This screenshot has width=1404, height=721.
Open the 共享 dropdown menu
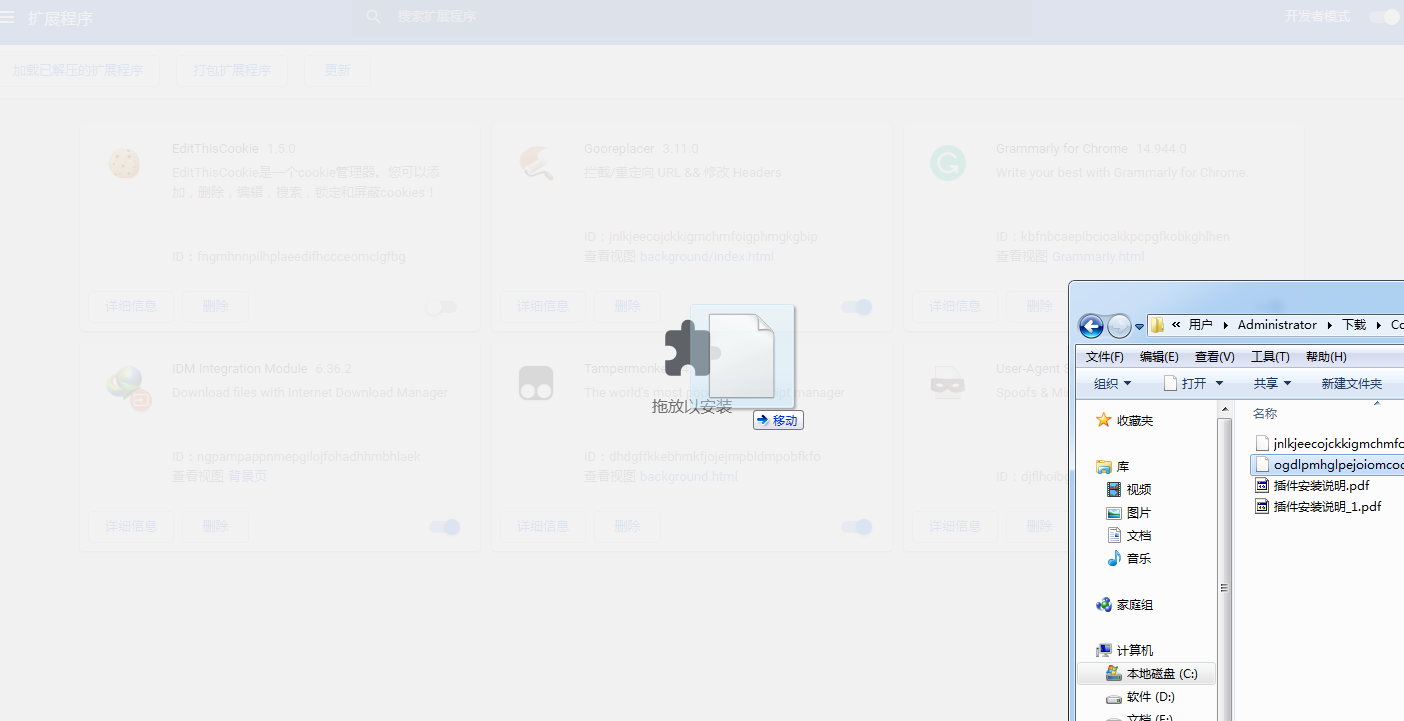point(1272,383)
